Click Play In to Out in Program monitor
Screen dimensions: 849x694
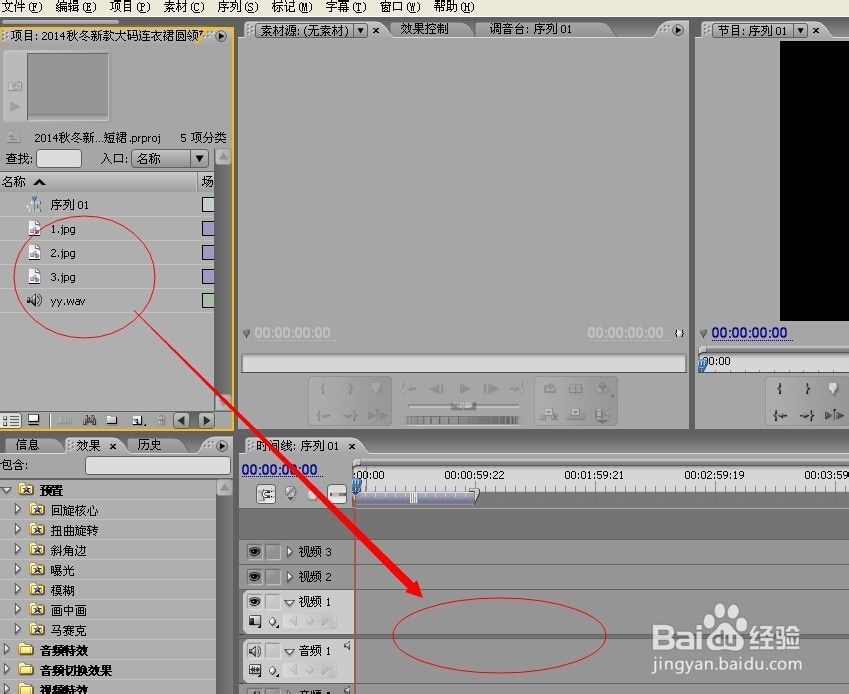coord(834,415)
